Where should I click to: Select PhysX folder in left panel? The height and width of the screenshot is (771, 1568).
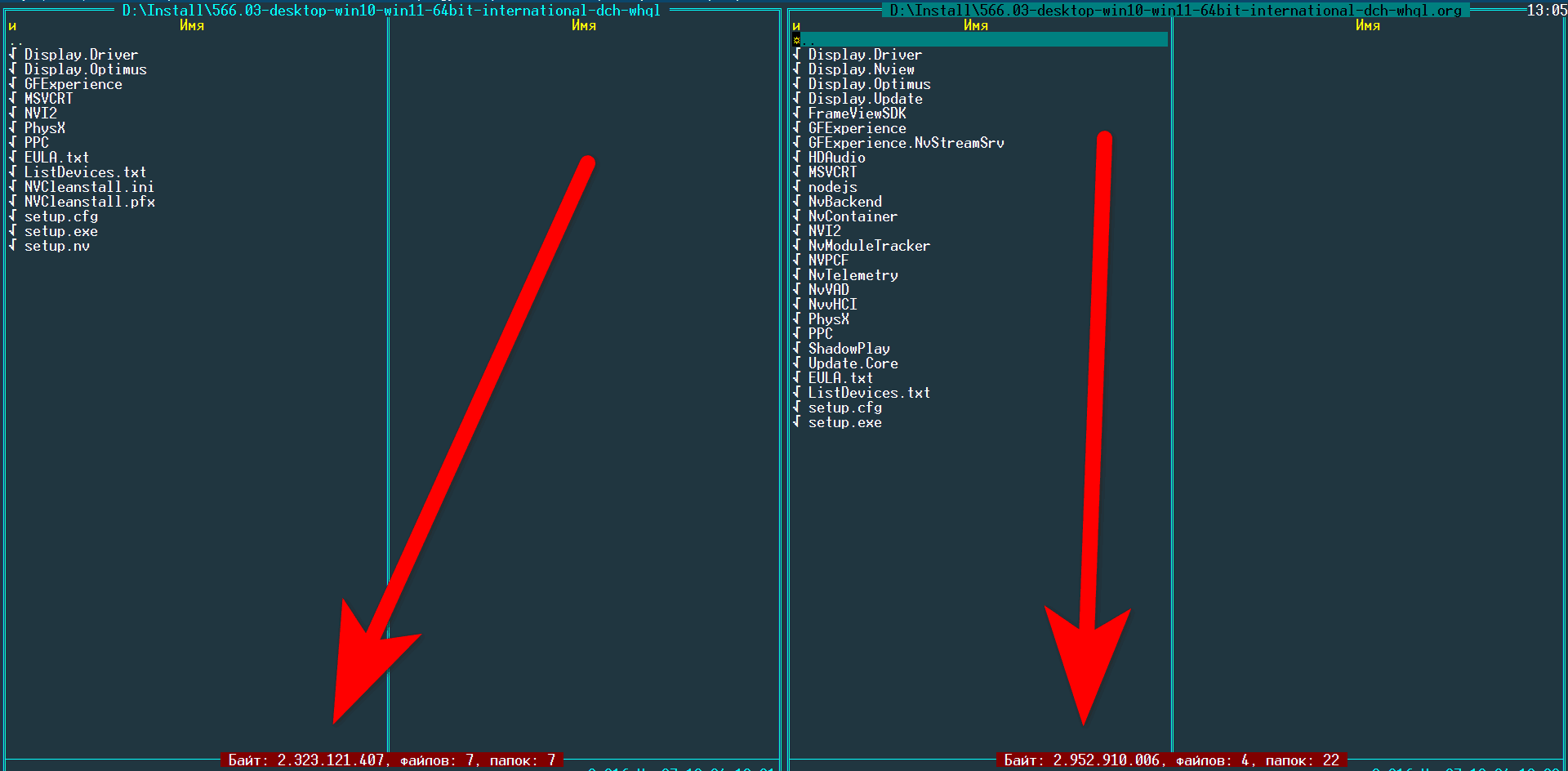(x=44, y=128)
